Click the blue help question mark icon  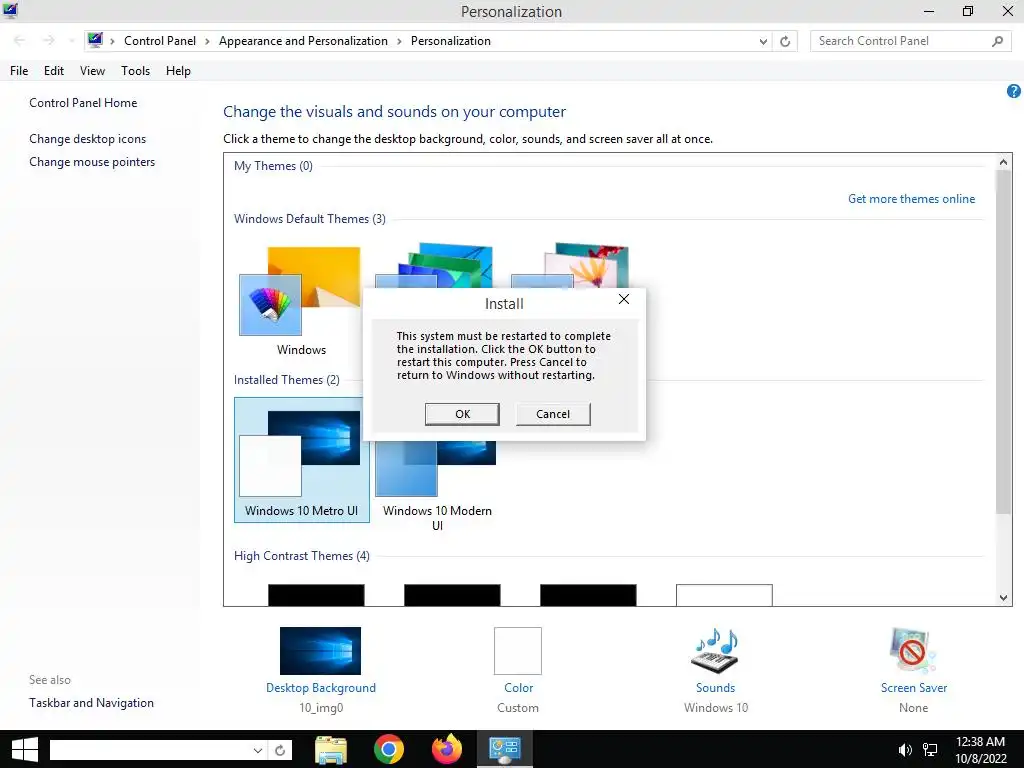[1014, 91]
